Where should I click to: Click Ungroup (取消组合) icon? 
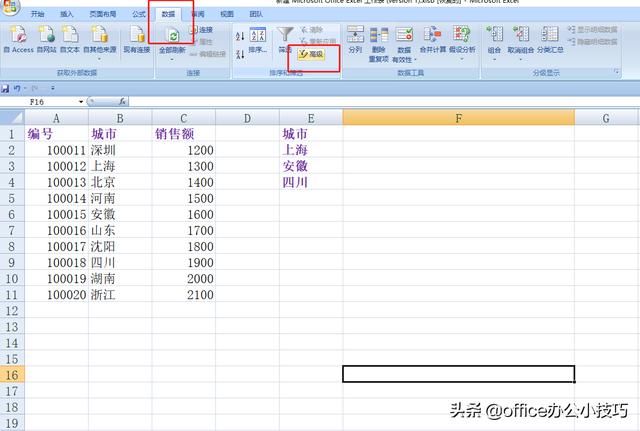520,34
